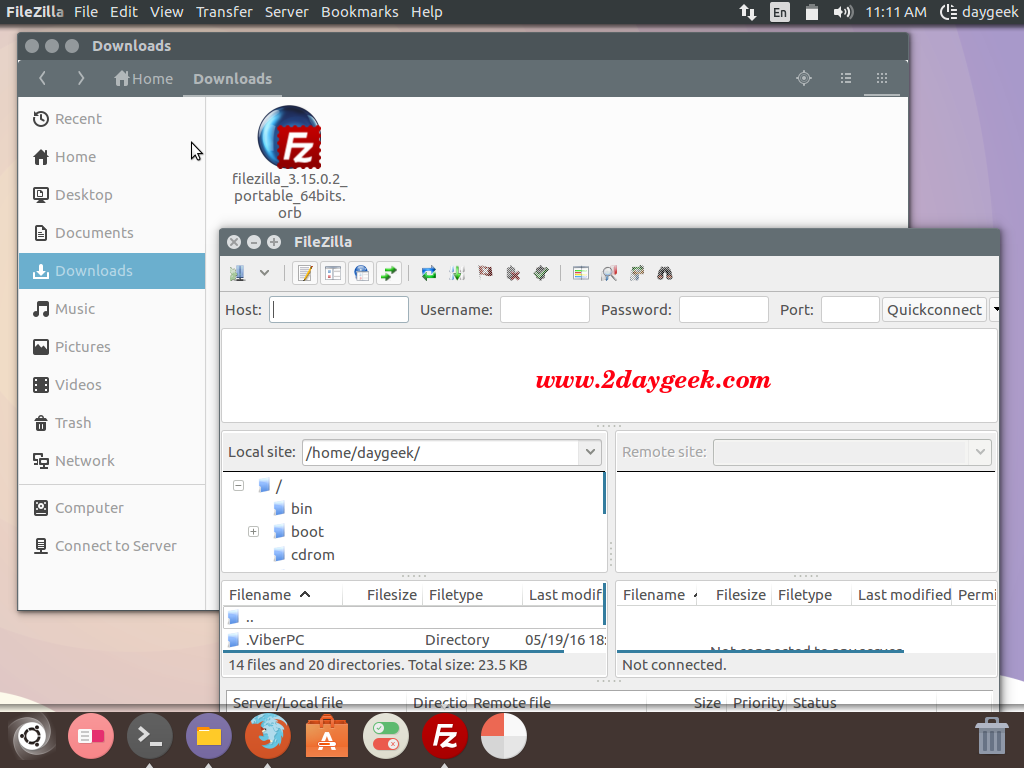Open the pie chart app in the dock
Image resolution: width=1024 pixels, height=768 pixels.
tap(504, 737)
